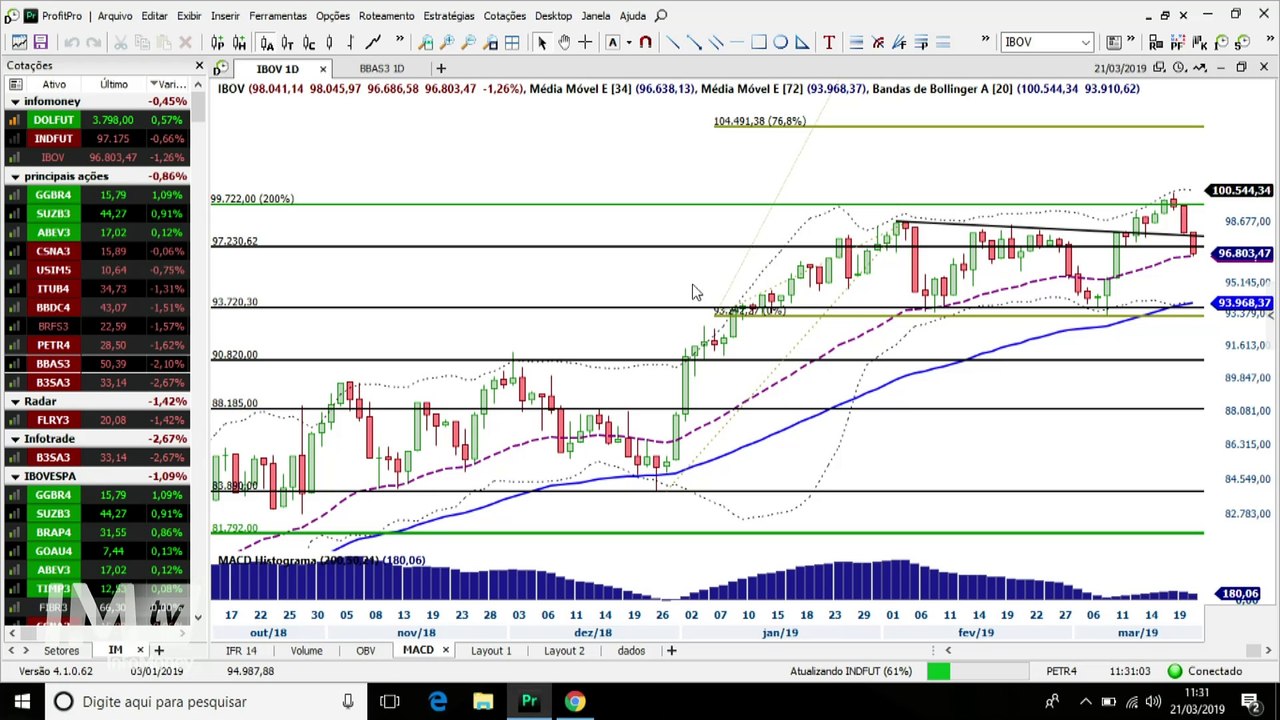This screenshot has height=720, width=1280.
Task: Open the Estratégias menu
Action: pyautogui.click(x=449, y=16)
